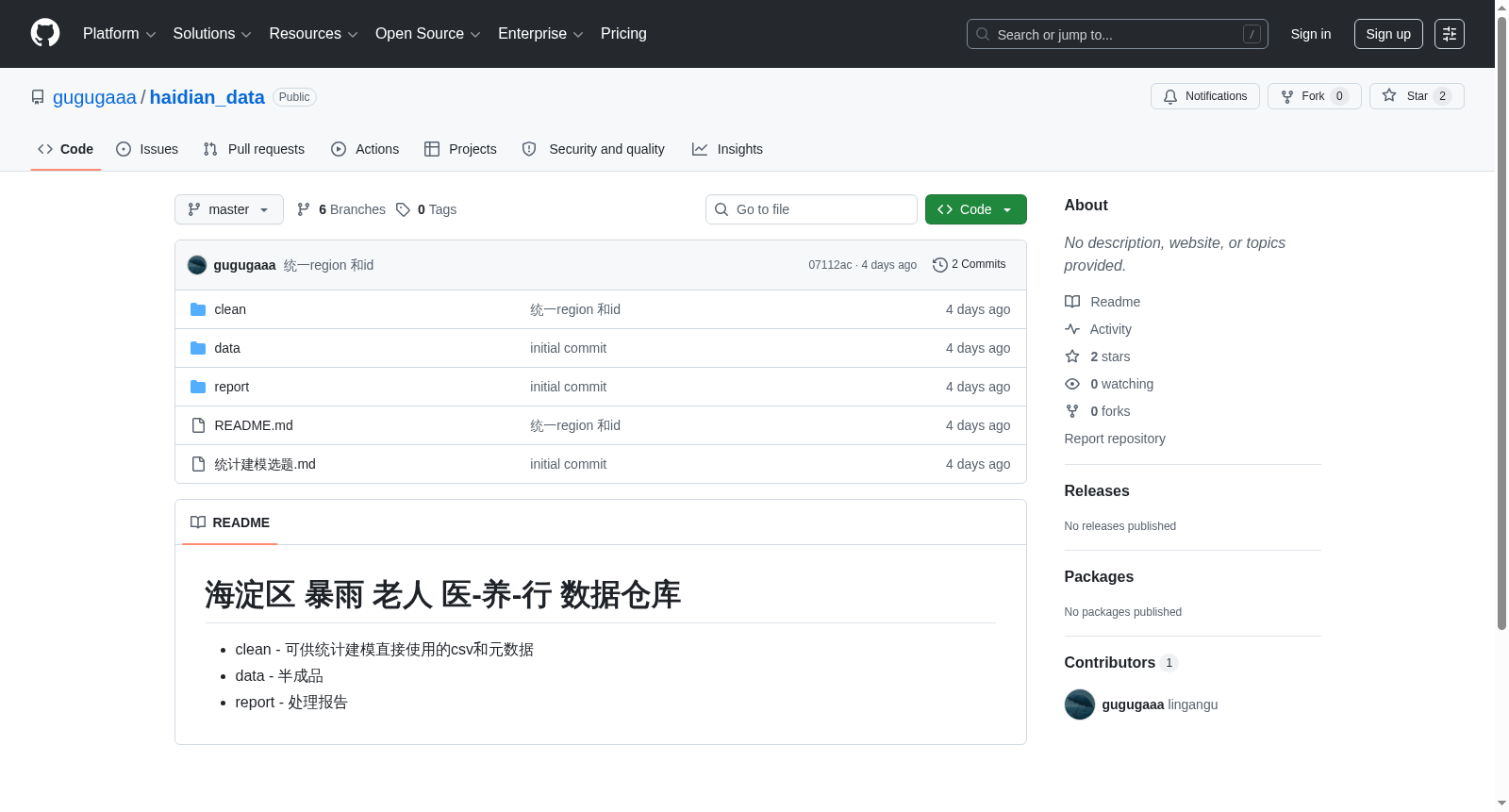Open the GitHub homepage logo
The width and height of the screenshot is (1509, 812).
(45, 33)
